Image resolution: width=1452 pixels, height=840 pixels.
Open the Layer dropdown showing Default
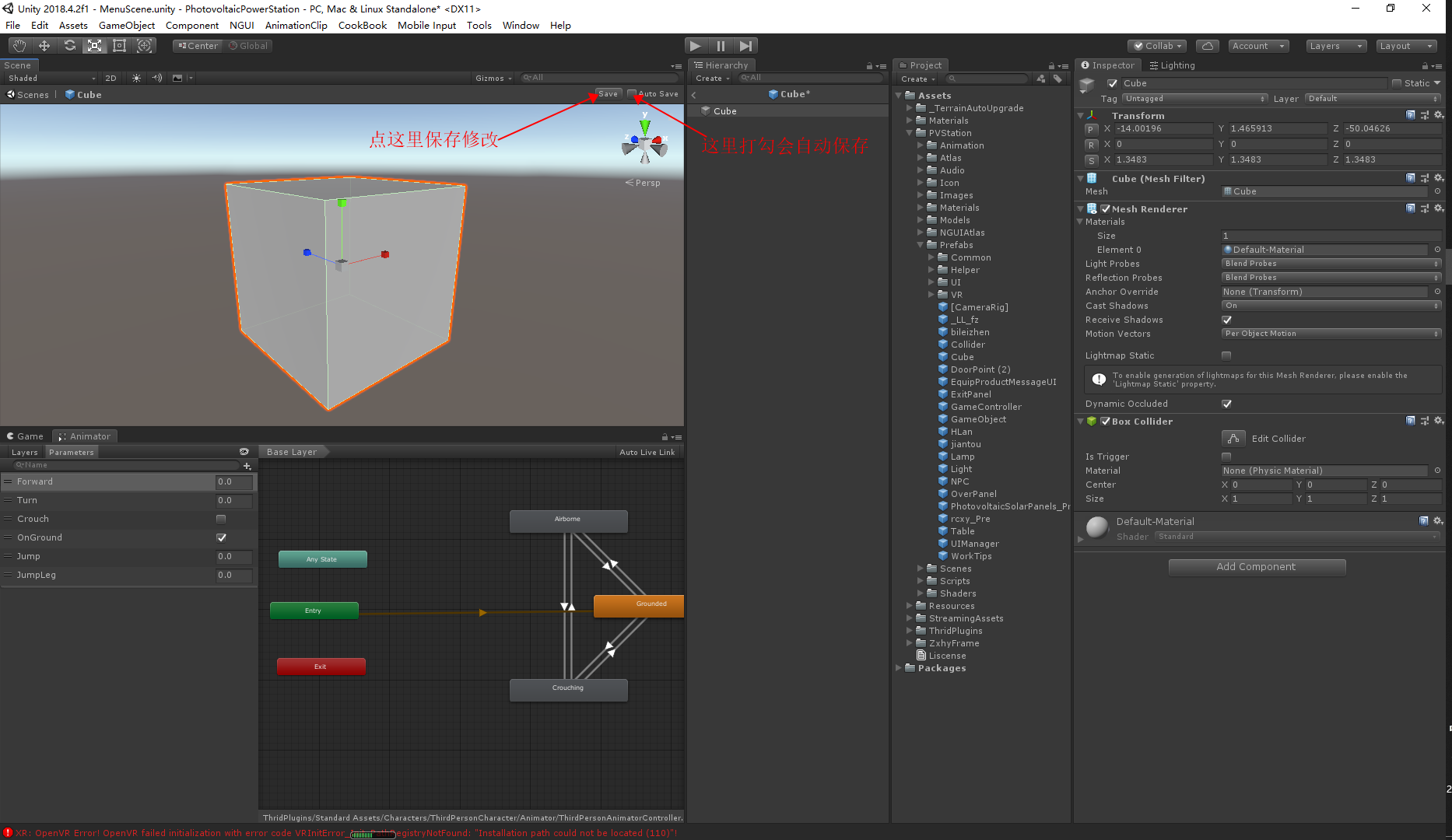click(1373, 99)
